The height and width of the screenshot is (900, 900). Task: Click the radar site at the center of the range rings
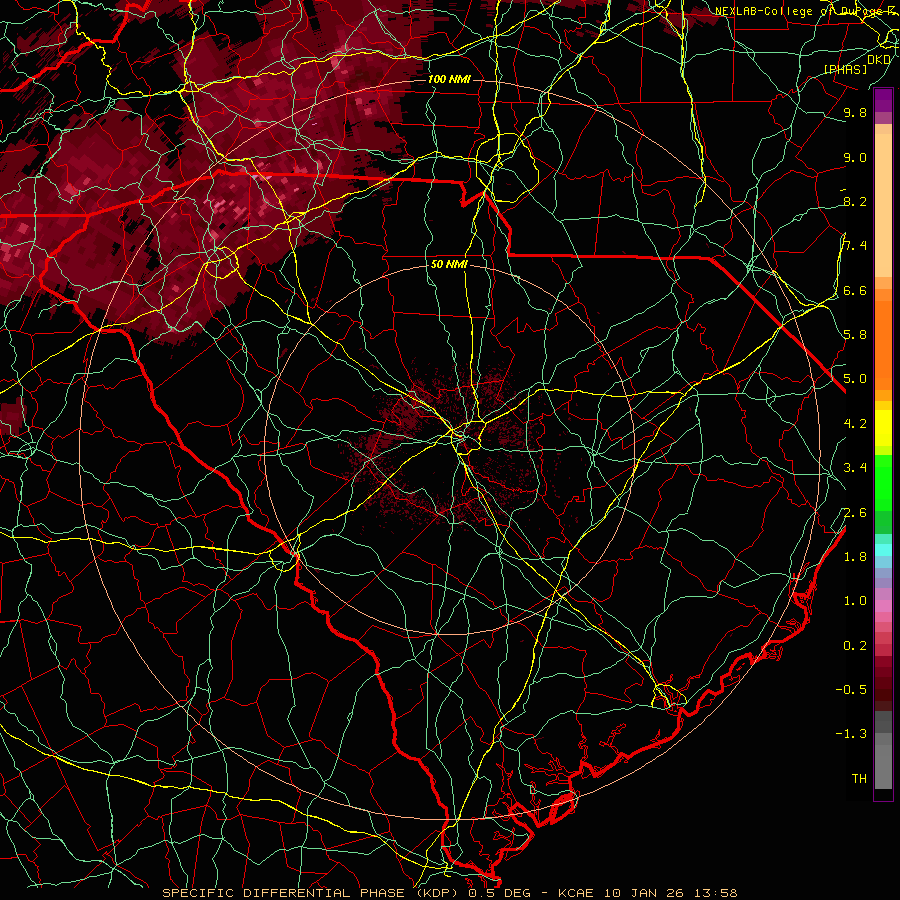449,450
